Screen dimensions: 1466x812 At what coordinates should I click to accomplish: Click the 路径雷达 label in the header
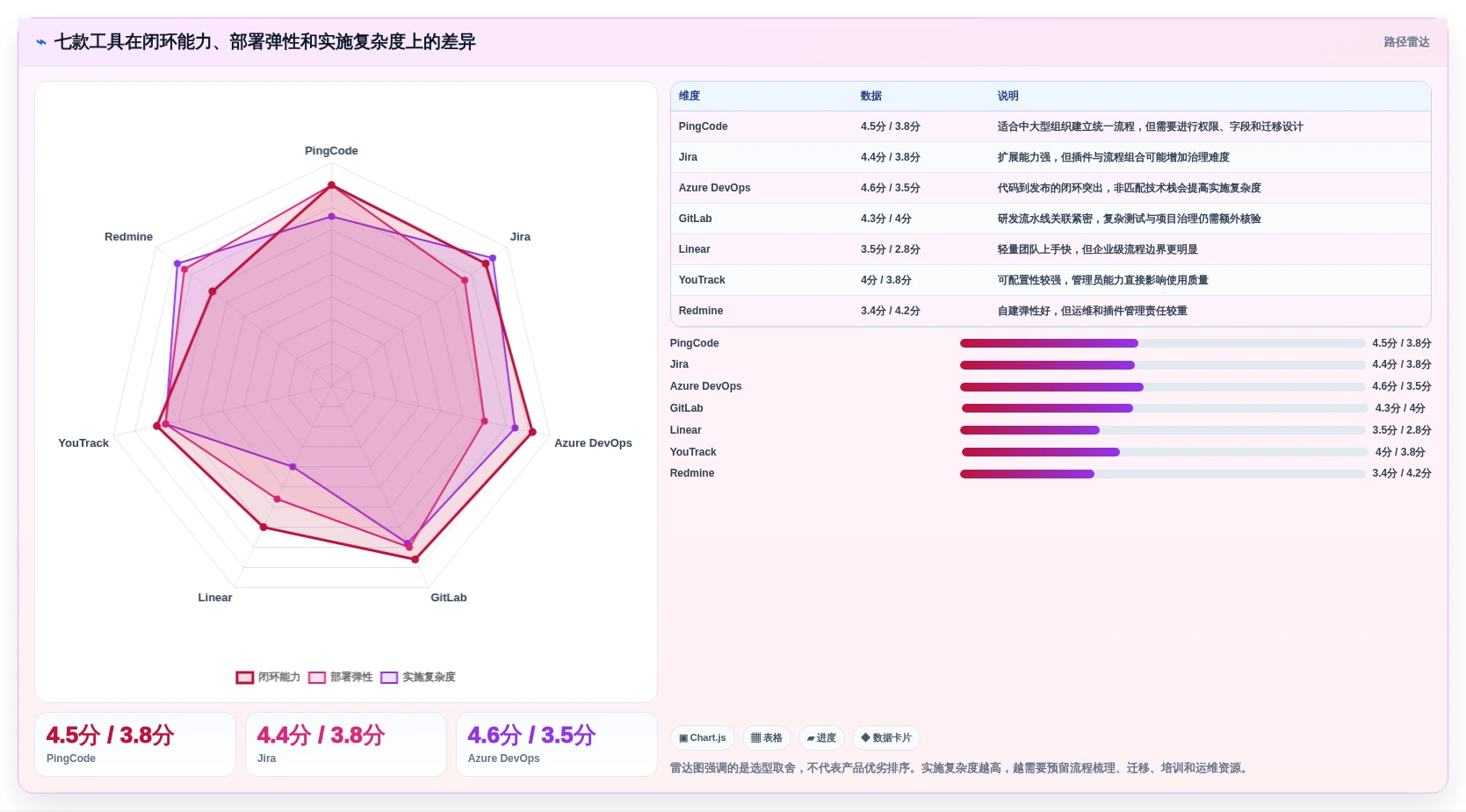coord(1406,42)
